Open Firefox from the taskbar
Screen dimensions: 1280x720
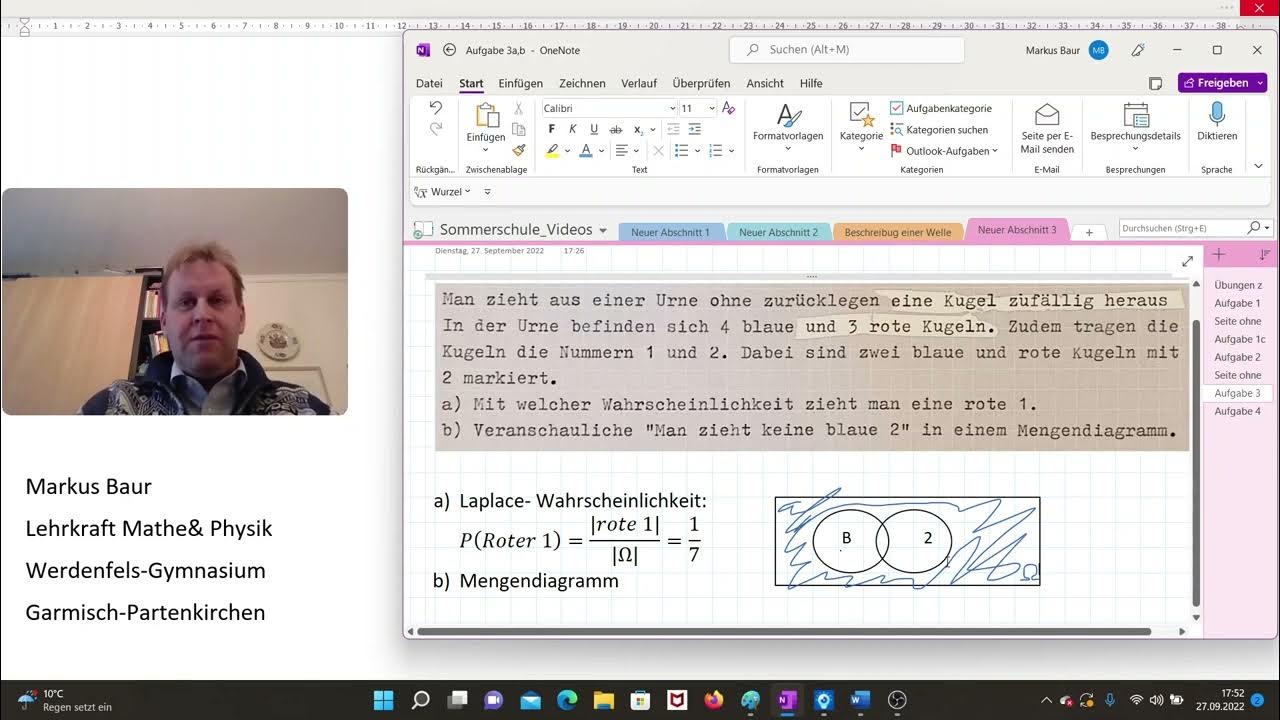pyautogui.click(x=713, y=700)
